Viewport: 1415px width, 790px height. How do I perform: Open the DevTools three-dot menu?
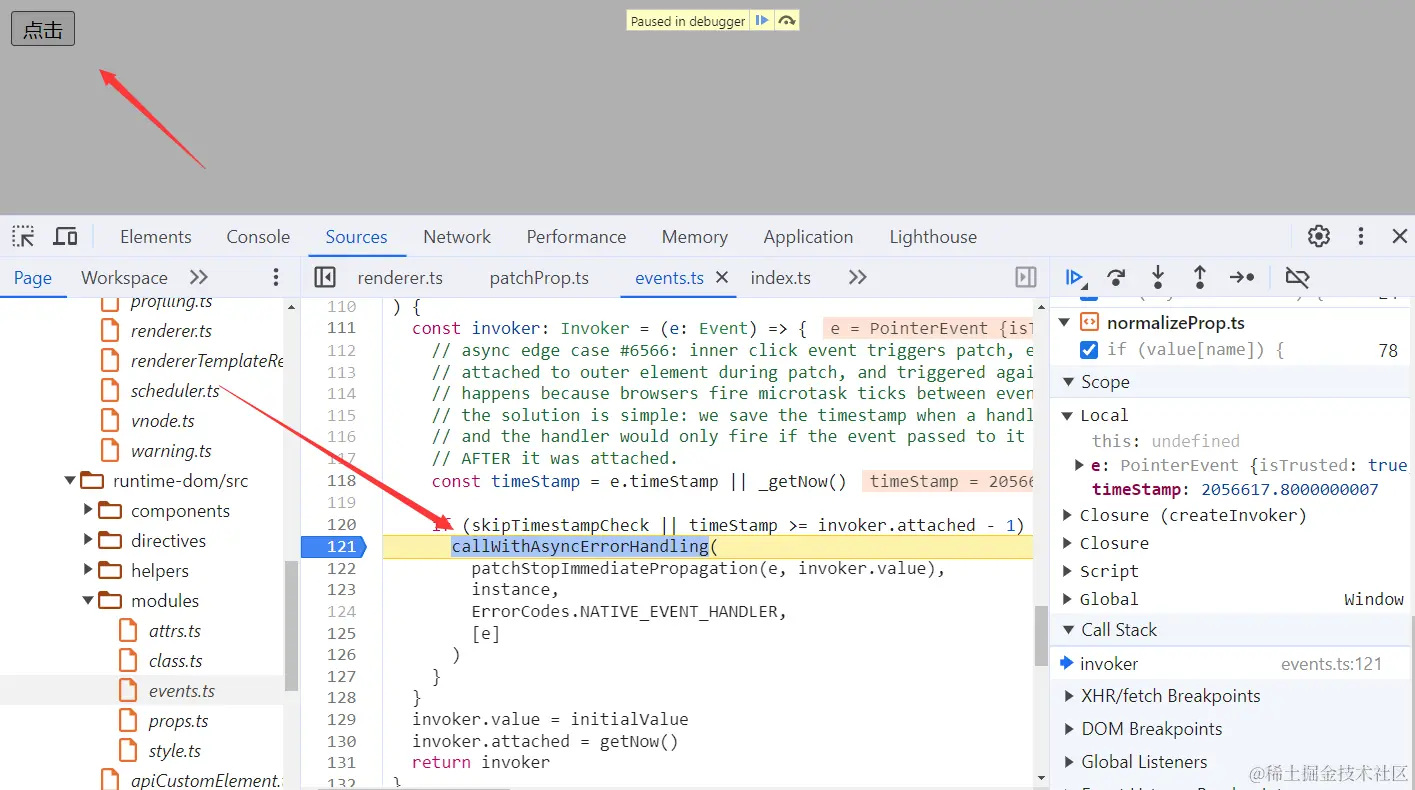(x=1361, y=237)
